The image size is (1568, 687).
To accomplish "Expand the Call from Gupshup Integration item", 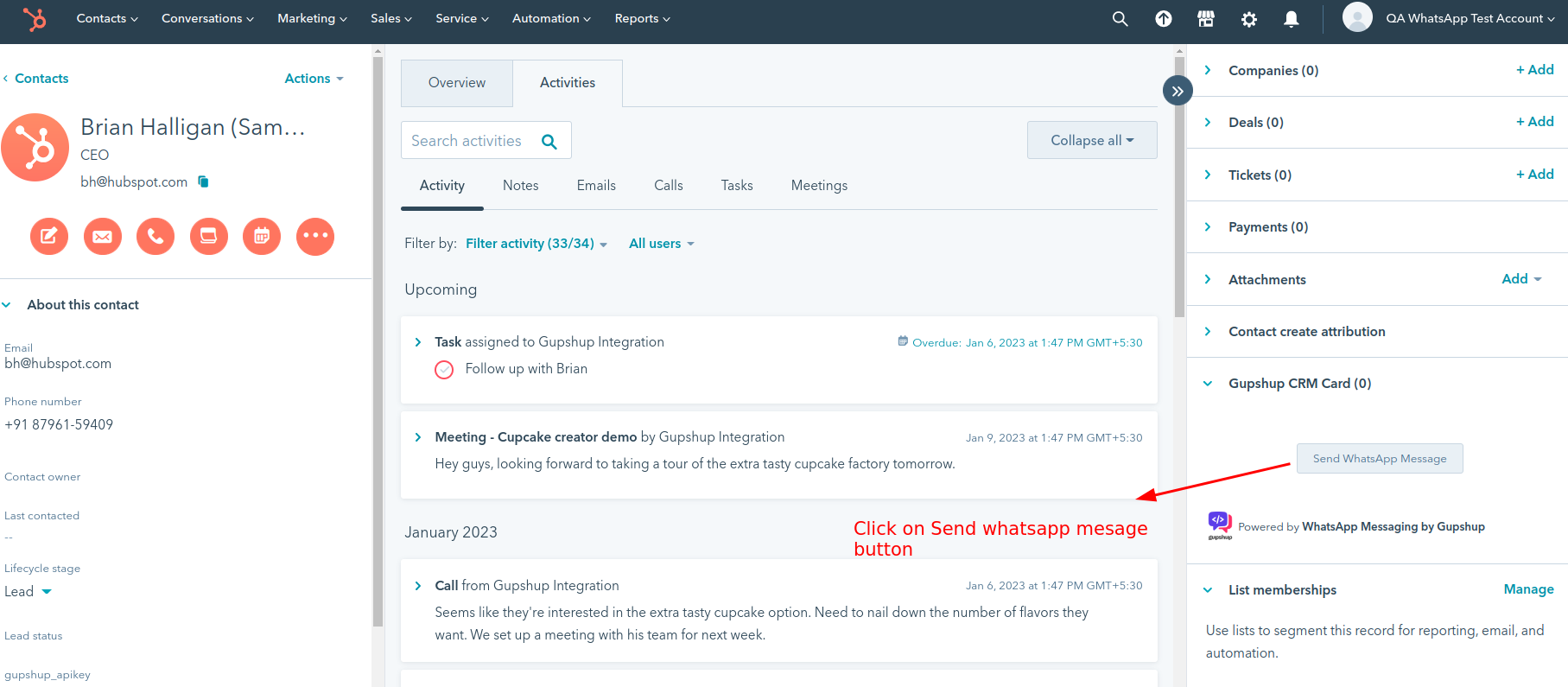I will tap(418, 586).
